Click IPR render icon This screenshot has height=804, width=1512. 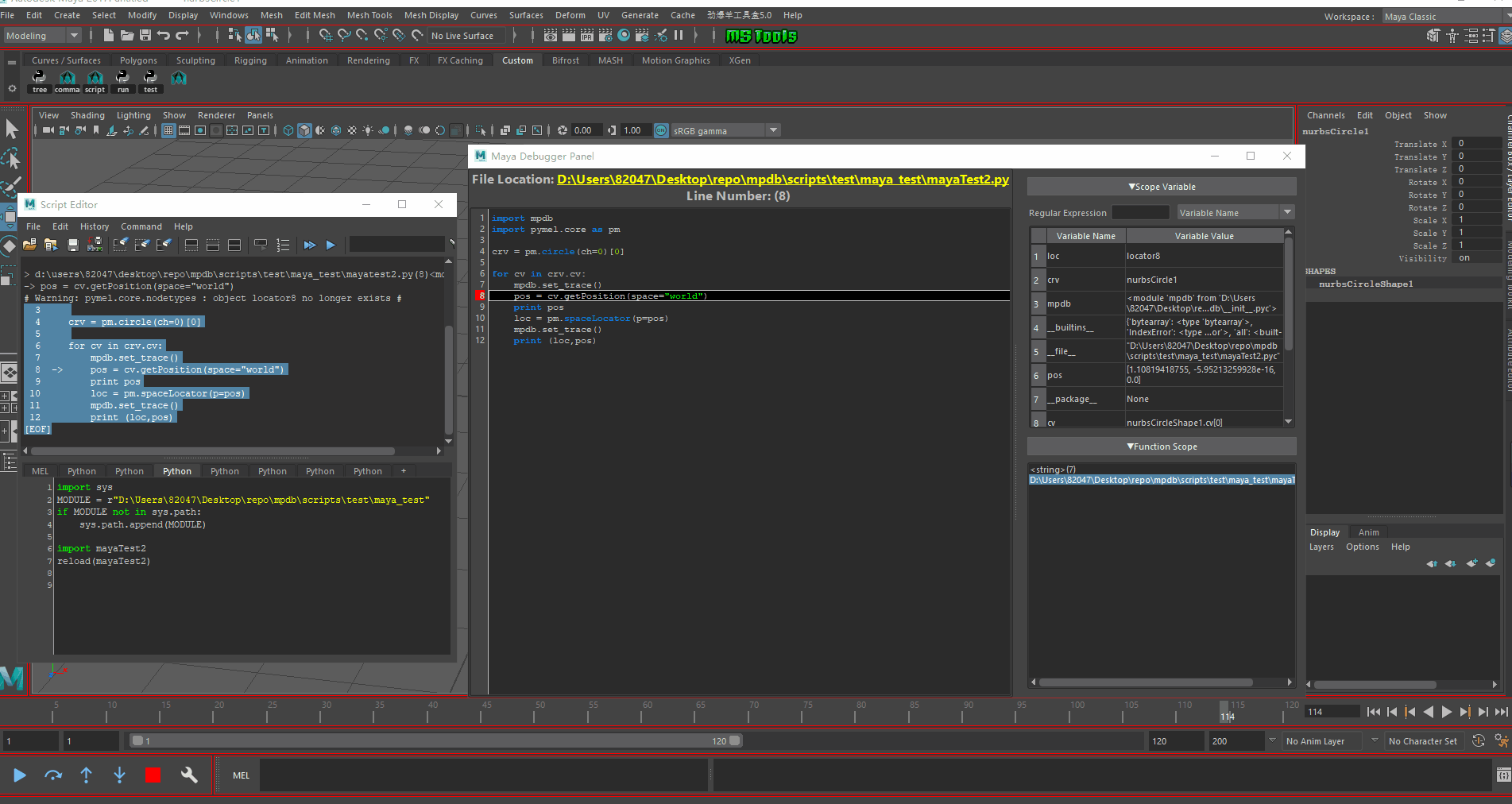click(x=587, y=35)
